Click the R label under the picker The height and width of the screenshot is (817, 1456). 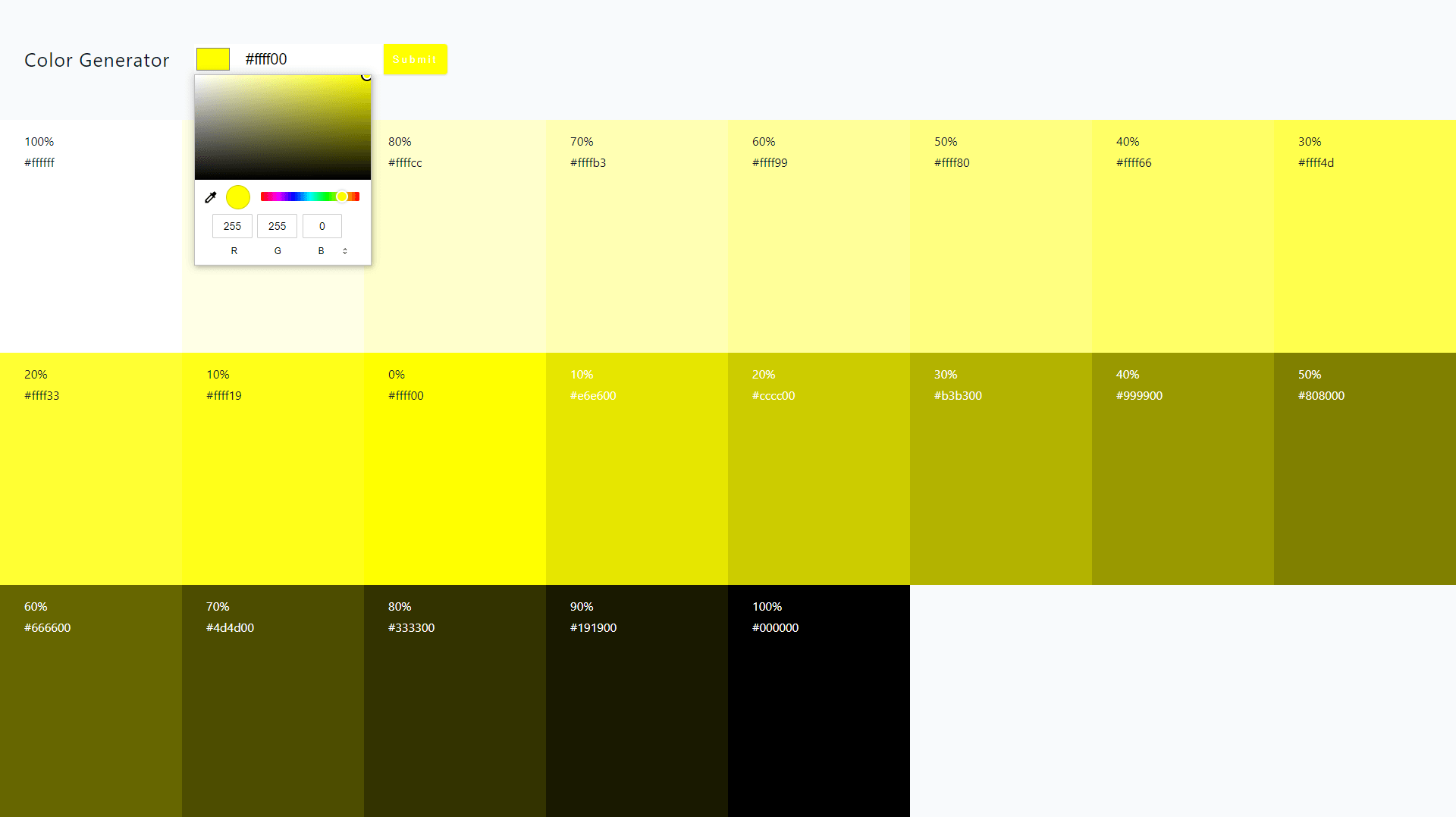(234, 251)
